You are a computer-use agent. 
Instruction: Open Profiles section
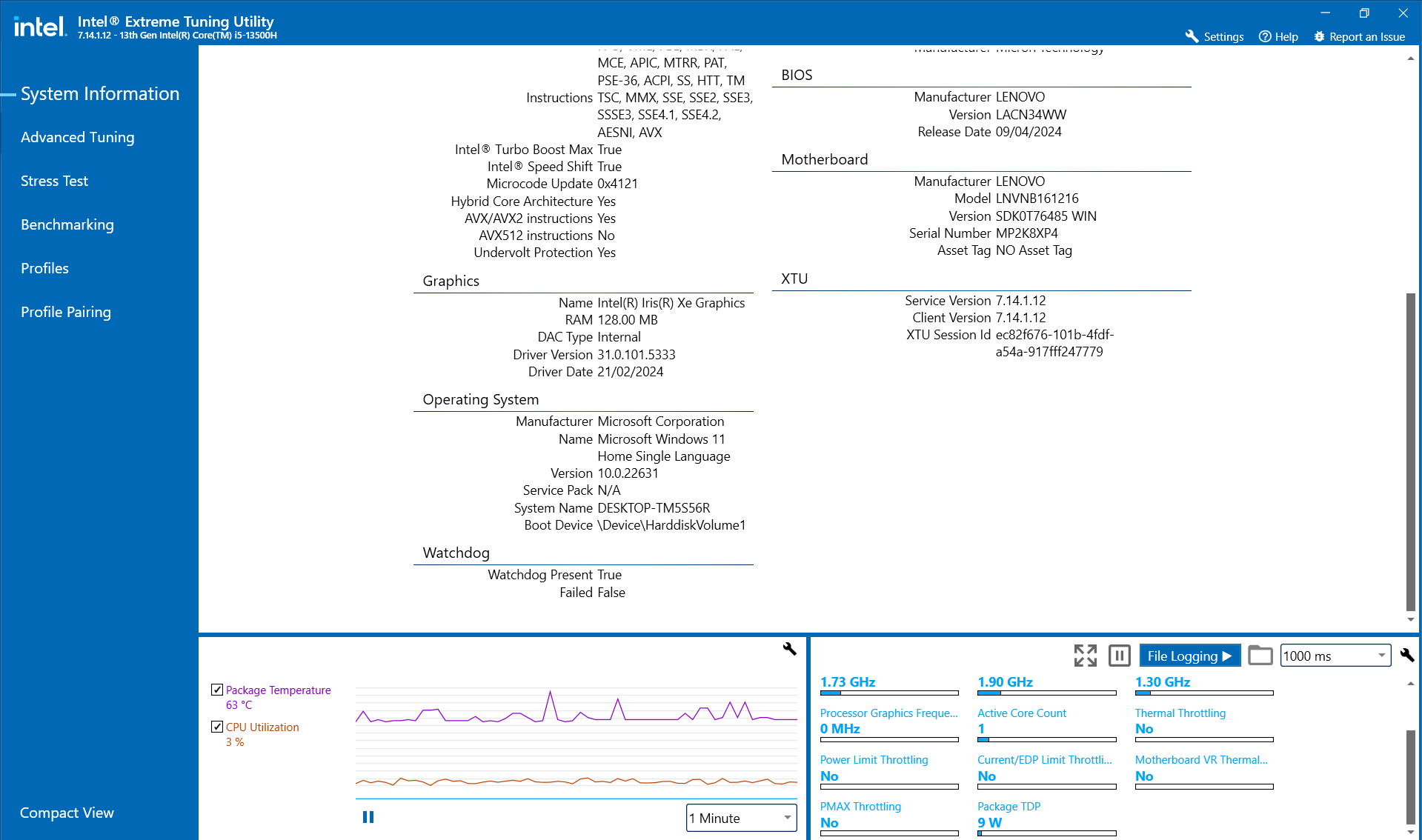tap(44, 268)
